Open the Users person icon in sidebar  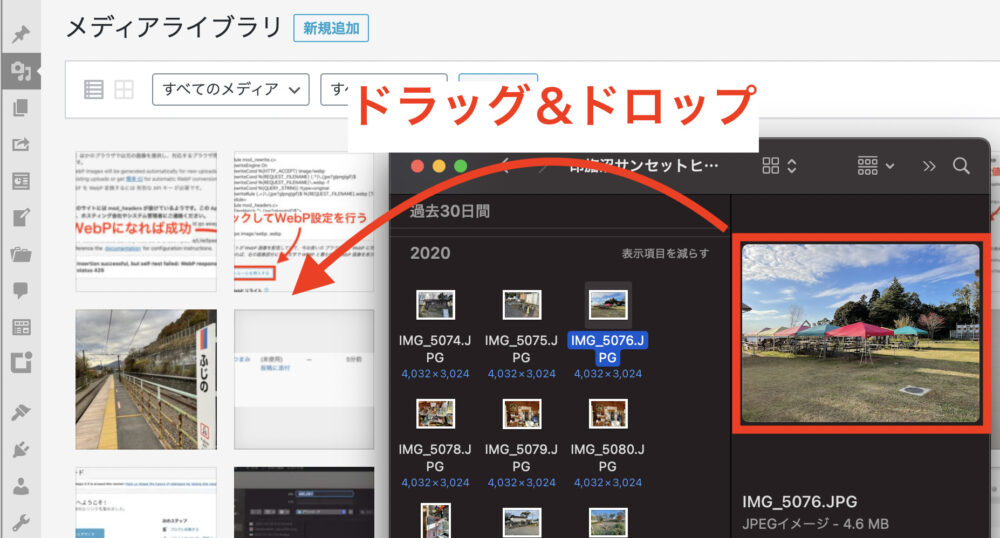(20, 486)
